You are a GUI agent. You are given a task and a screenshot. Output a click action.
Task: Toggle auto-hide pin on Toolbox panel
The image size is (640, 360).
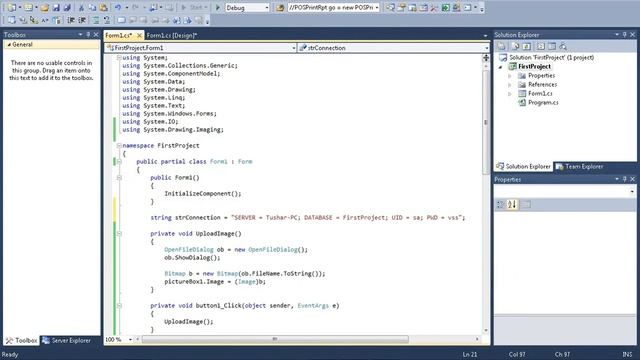click(x=88, y=35)
